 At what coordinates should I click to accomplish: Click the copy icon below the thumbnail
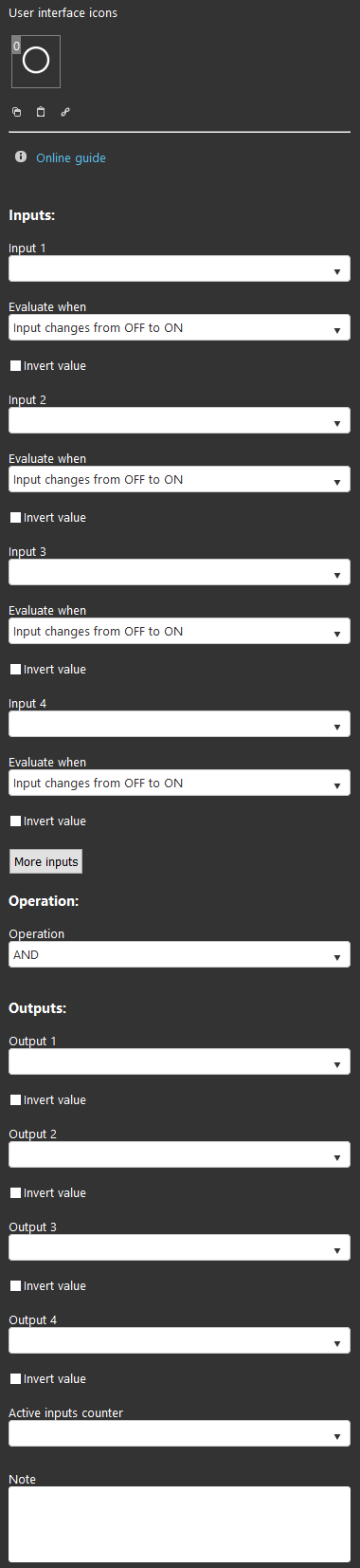pos(16,112)
